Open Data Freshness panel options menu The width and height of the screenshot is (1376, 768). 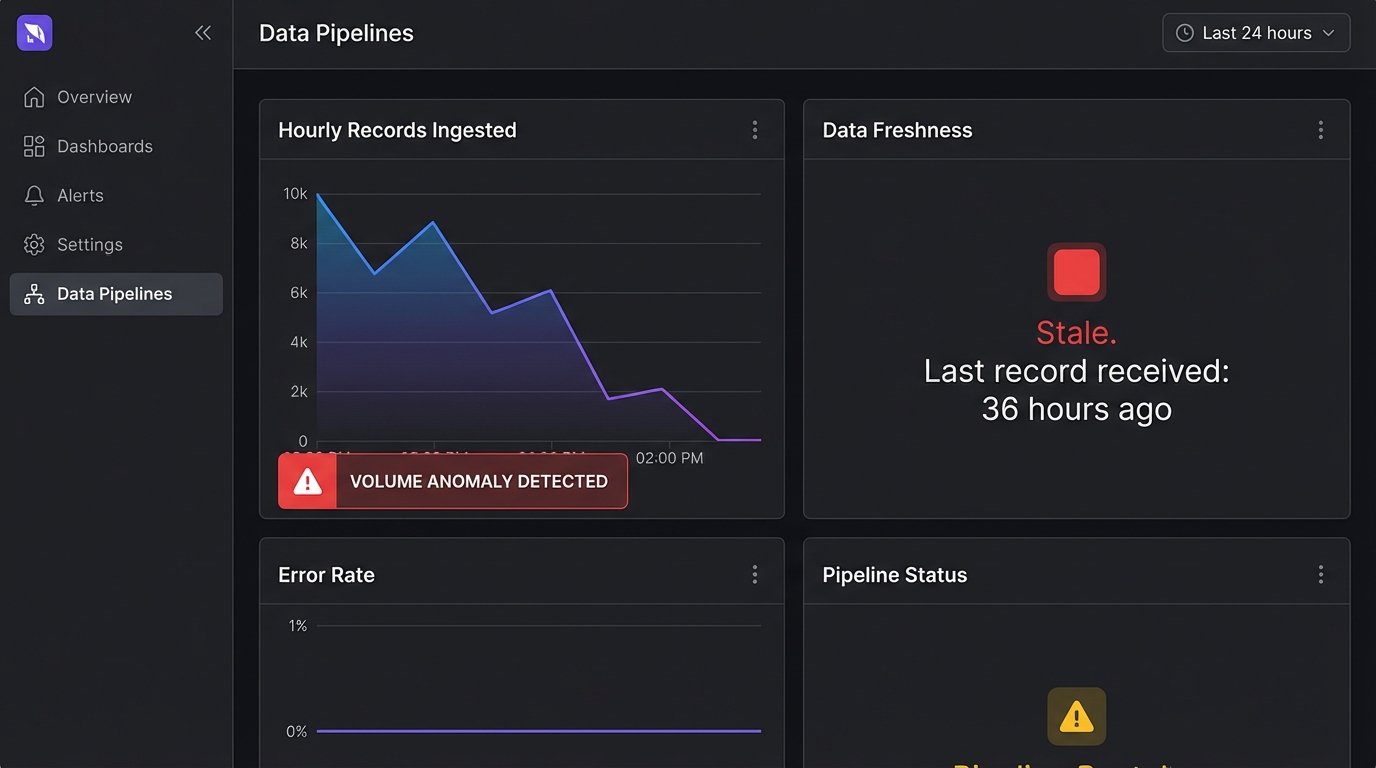coord(1320,130)
